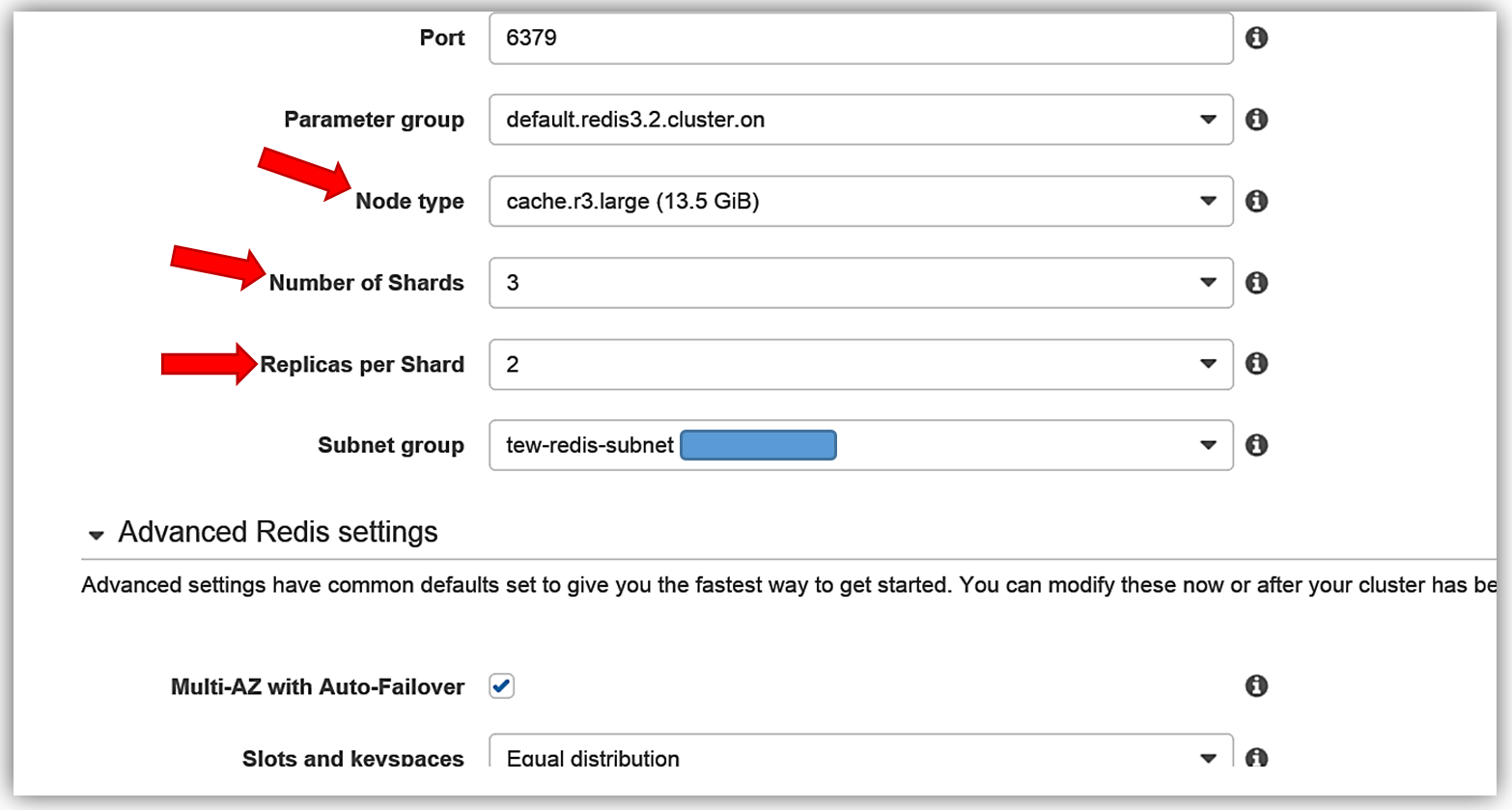This screenshot has width=1512, height=810.
Task: Open Number of Shards dropdown
Action: point(859,283)
